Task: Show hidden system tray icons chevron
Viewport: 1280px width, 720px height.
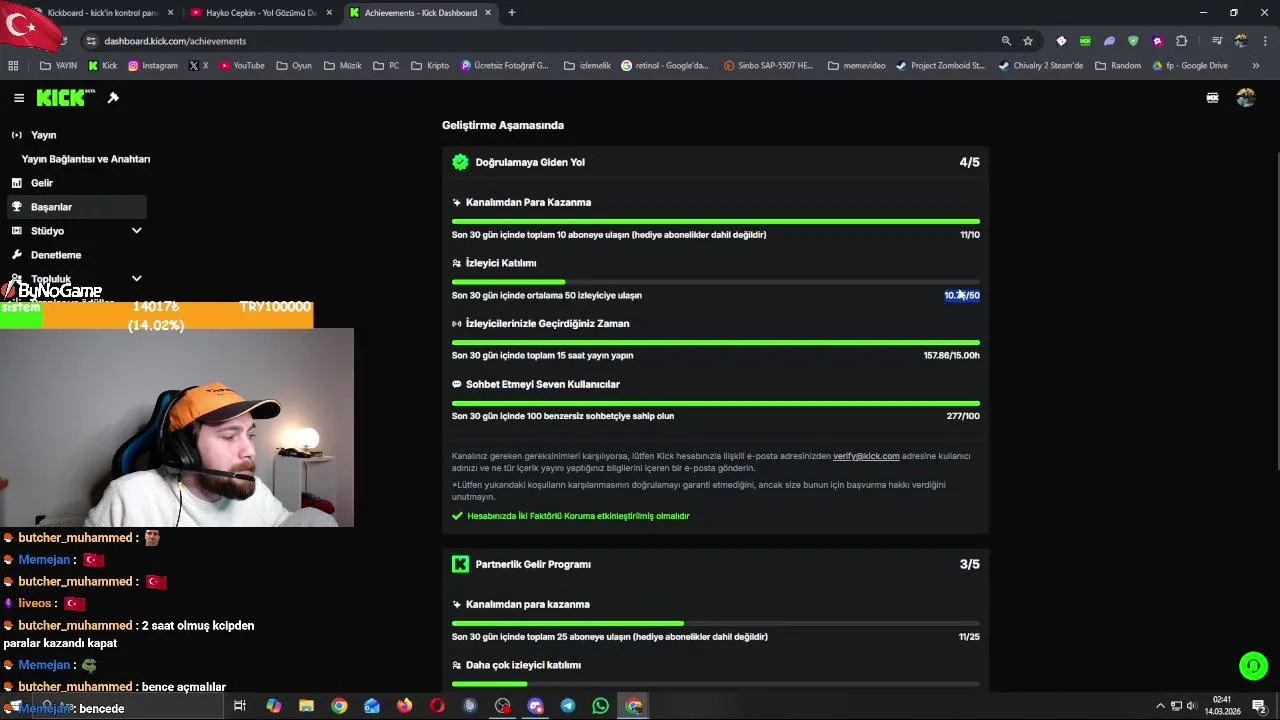Action: click(1160, 706)
